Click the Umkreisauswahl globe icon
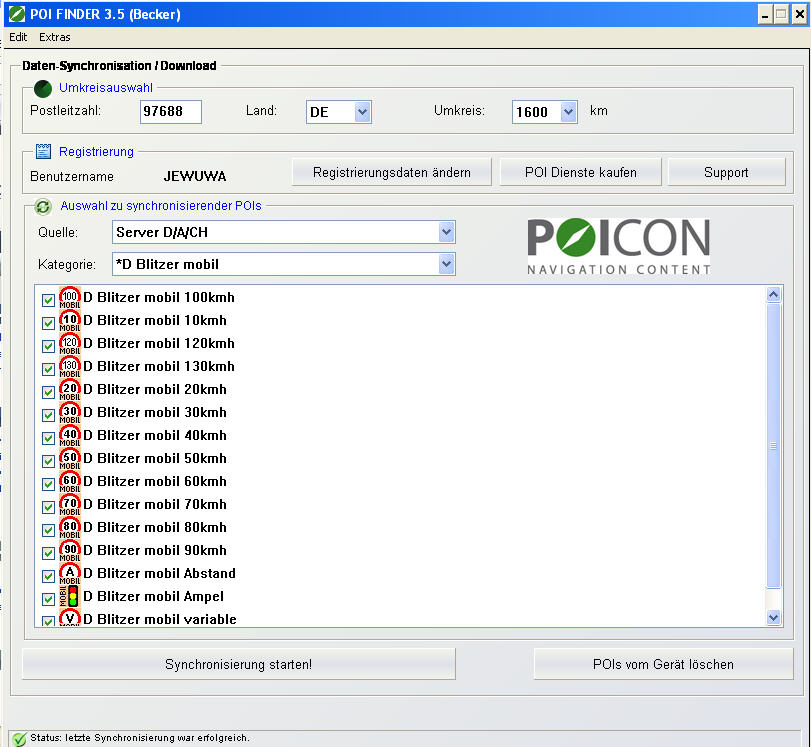 click(43, 88)
